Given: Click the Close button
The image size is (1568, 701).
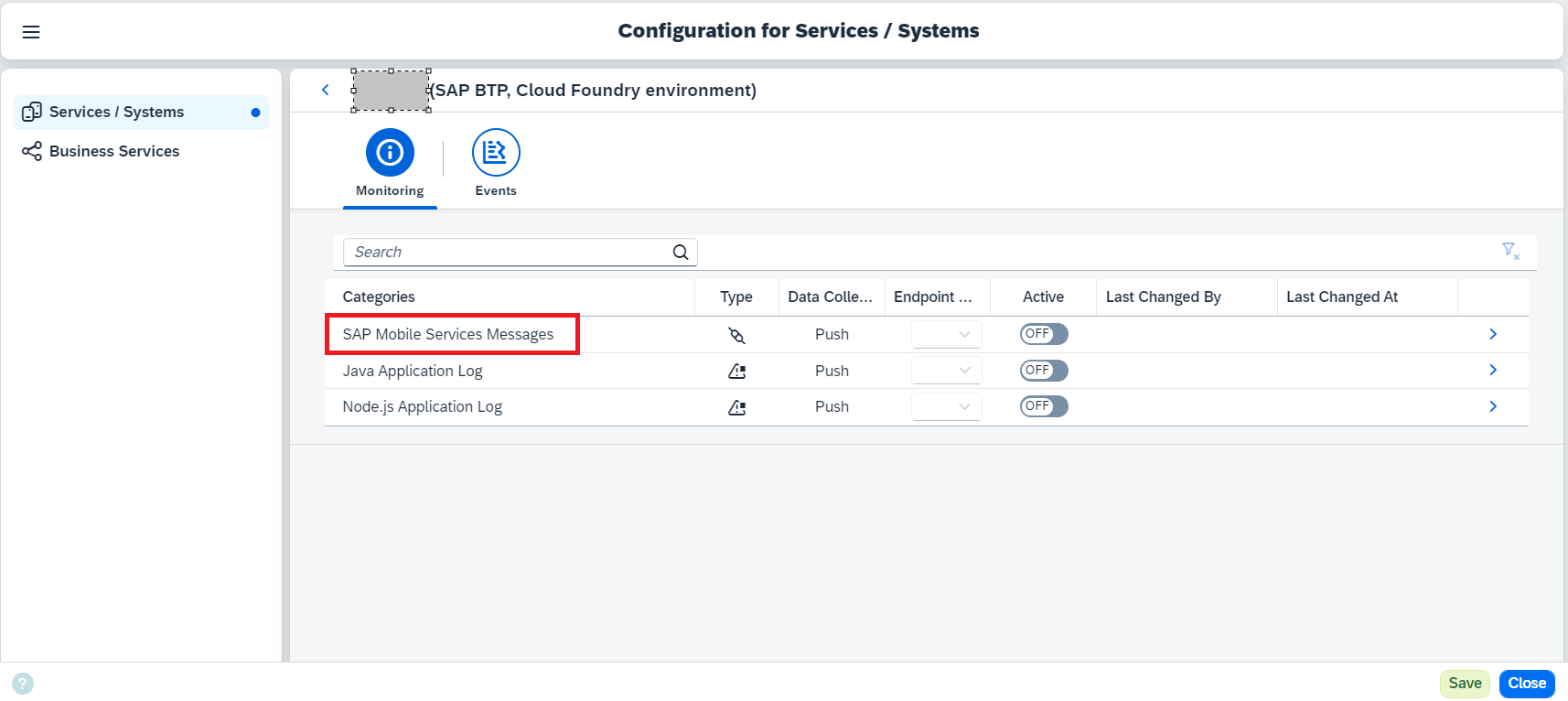Looking at the screenshot, I should tap(1527, 684).
